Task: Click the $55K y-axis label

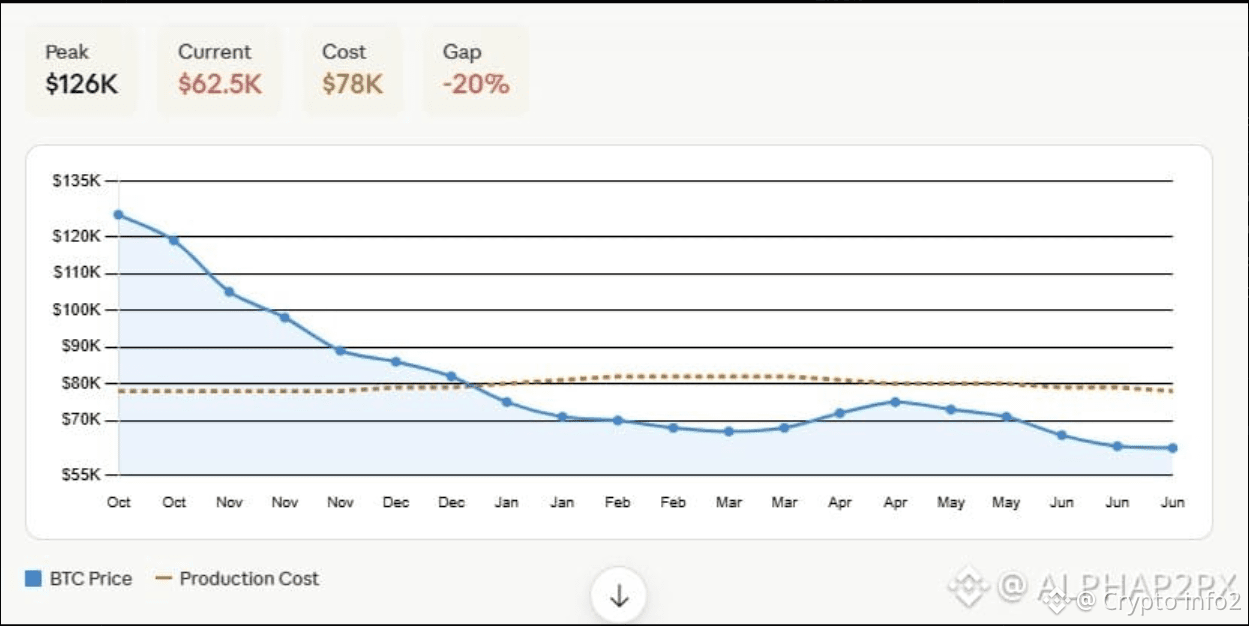Action: pos(80,475)
